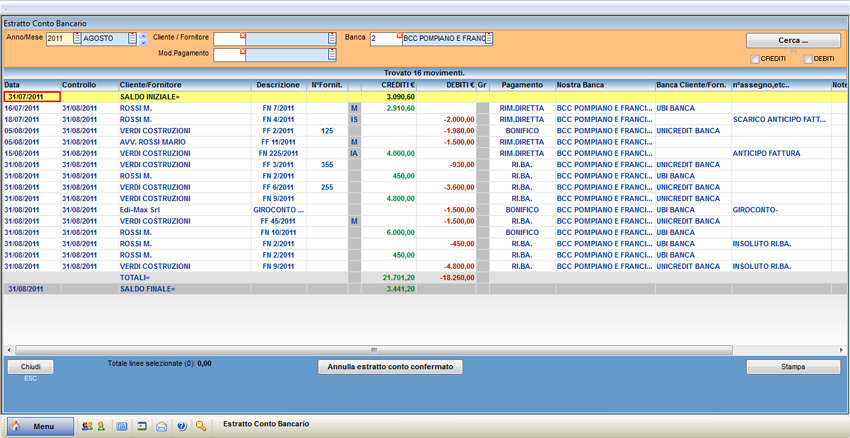Open the mail envelope icon
Viewport: 850px width, 438px height.
coord(161,426)
